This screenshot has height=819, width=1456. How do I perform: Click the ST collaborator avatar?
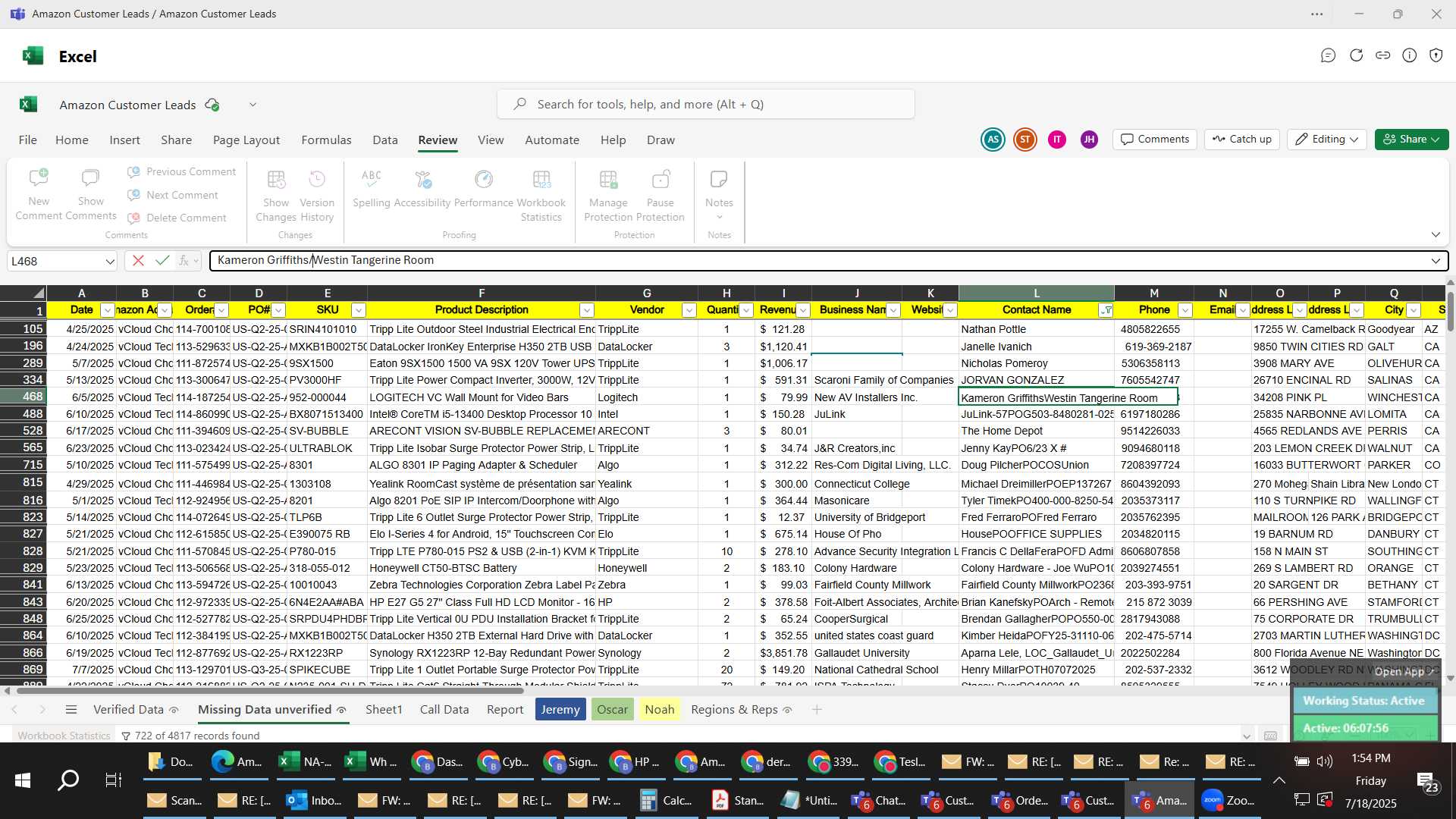[1025, 140]
